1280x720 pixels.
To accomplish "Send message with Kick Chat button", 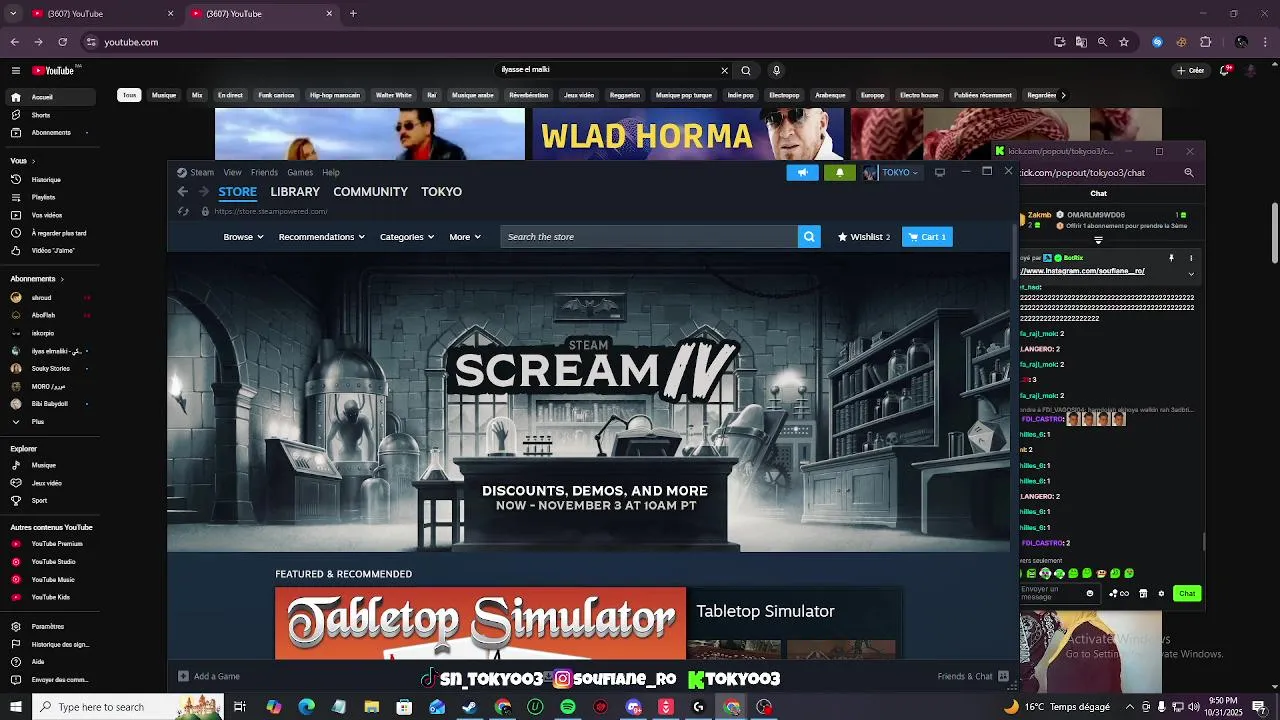I will click(1187, 593).
